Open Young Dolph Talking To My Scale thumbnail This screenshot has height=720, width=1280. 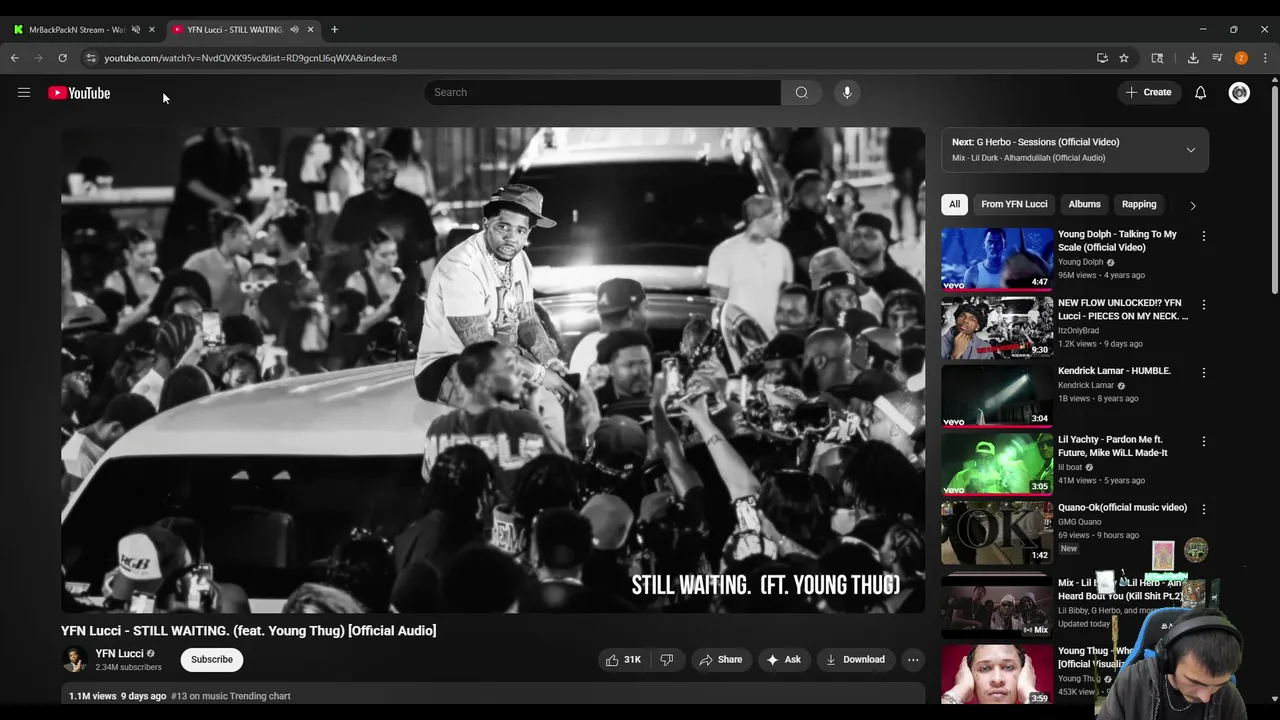tap(997, 259)
